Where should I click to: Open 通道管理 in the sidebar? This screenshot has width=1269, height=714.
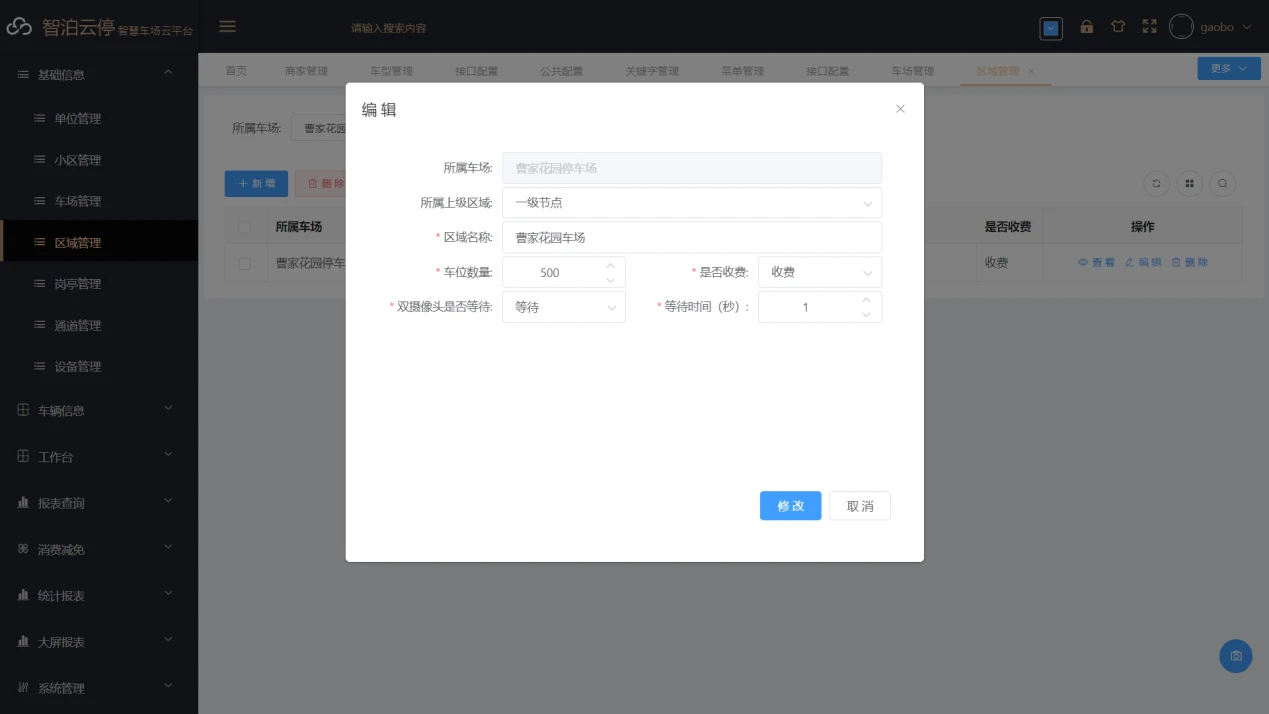[99, 325]
